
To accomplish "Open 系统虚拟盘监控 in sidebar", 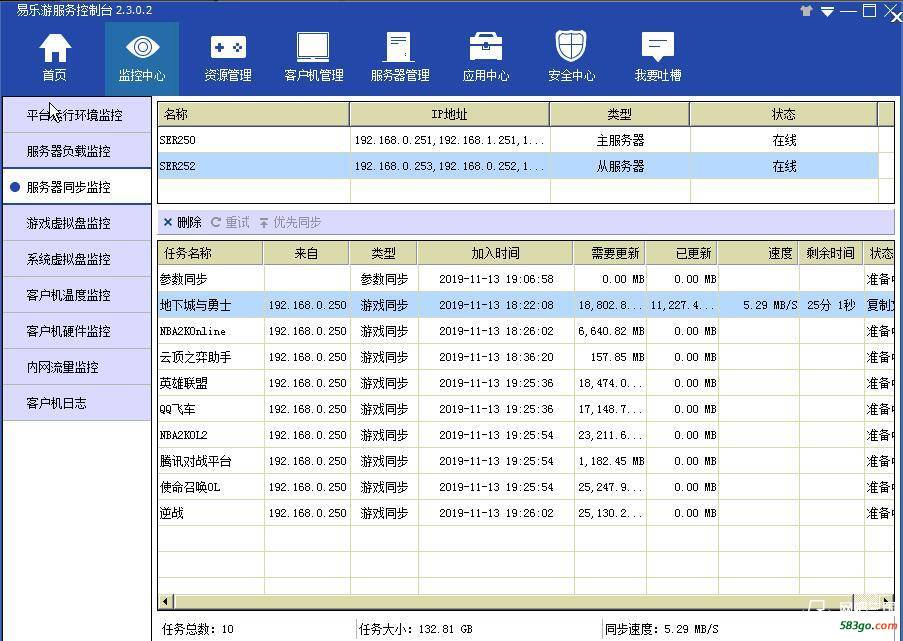I will click(x=77, y=259).
